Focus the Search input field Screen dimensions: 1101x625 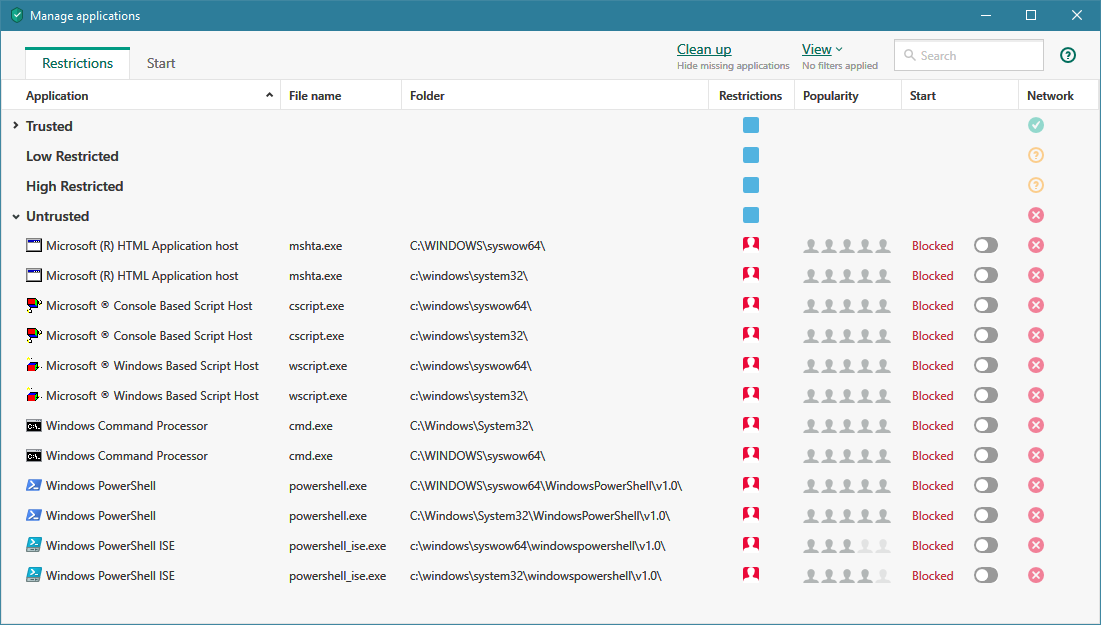click(x=969, y=55)
